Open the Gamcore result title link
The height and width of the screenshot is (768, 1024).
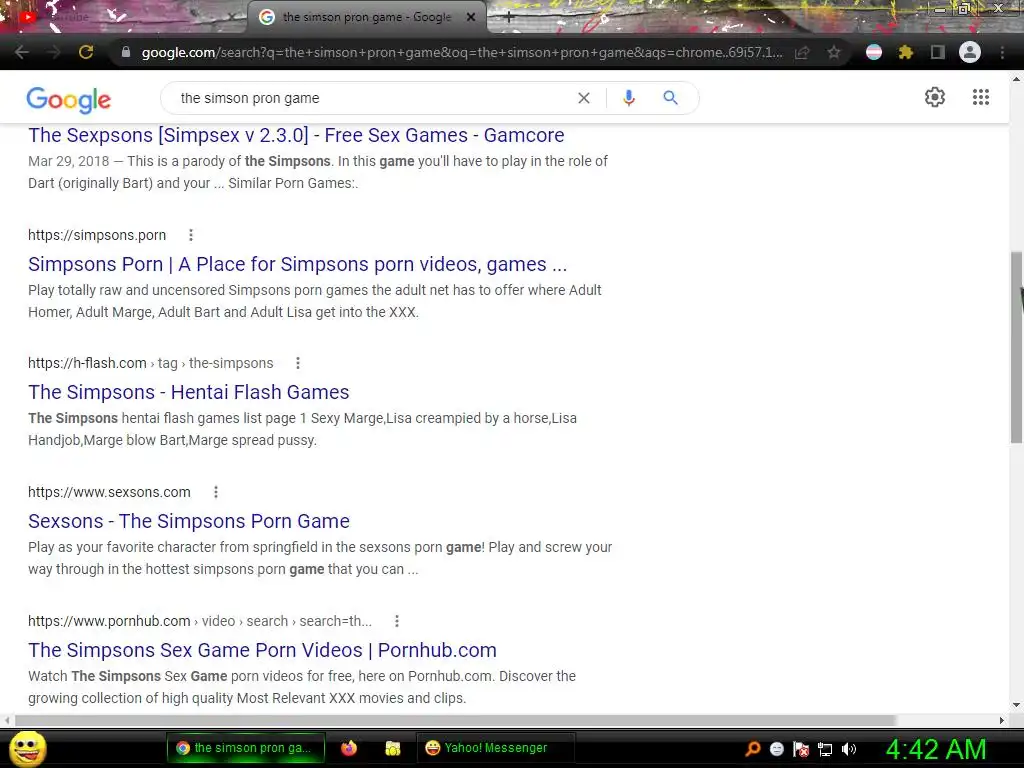296,135
